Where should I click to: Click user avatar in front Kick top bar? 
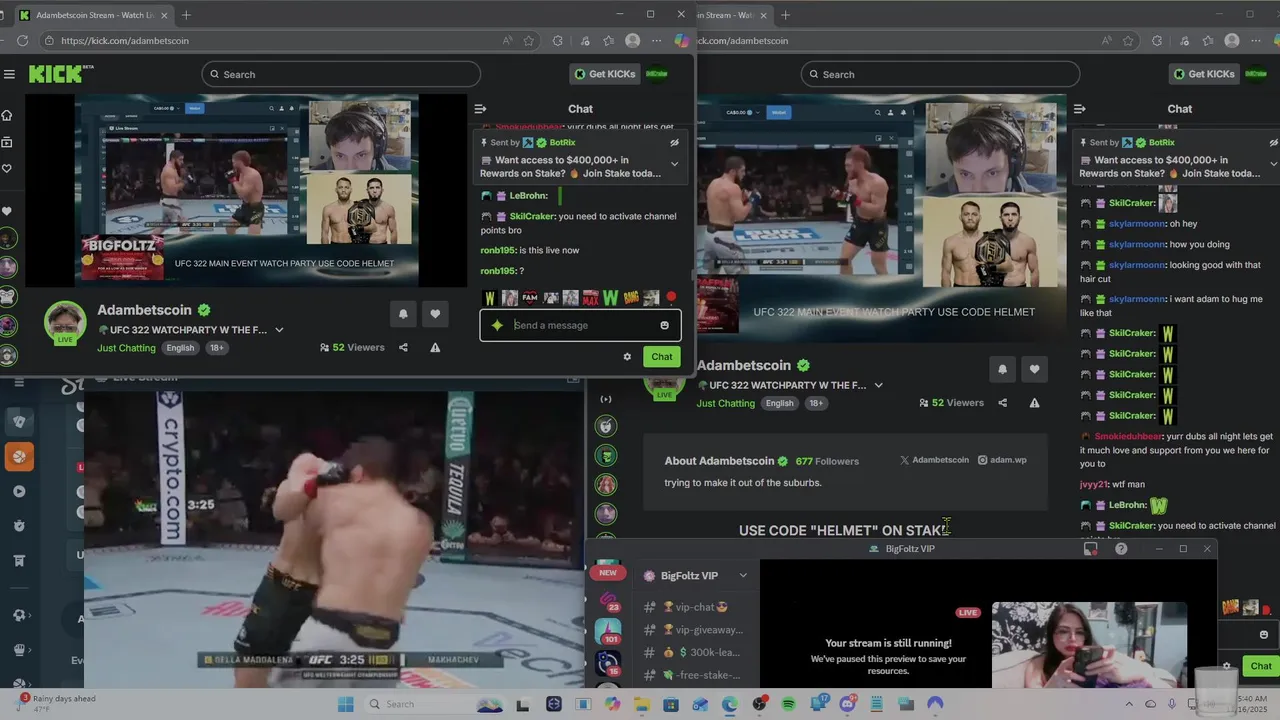point(656,74)
